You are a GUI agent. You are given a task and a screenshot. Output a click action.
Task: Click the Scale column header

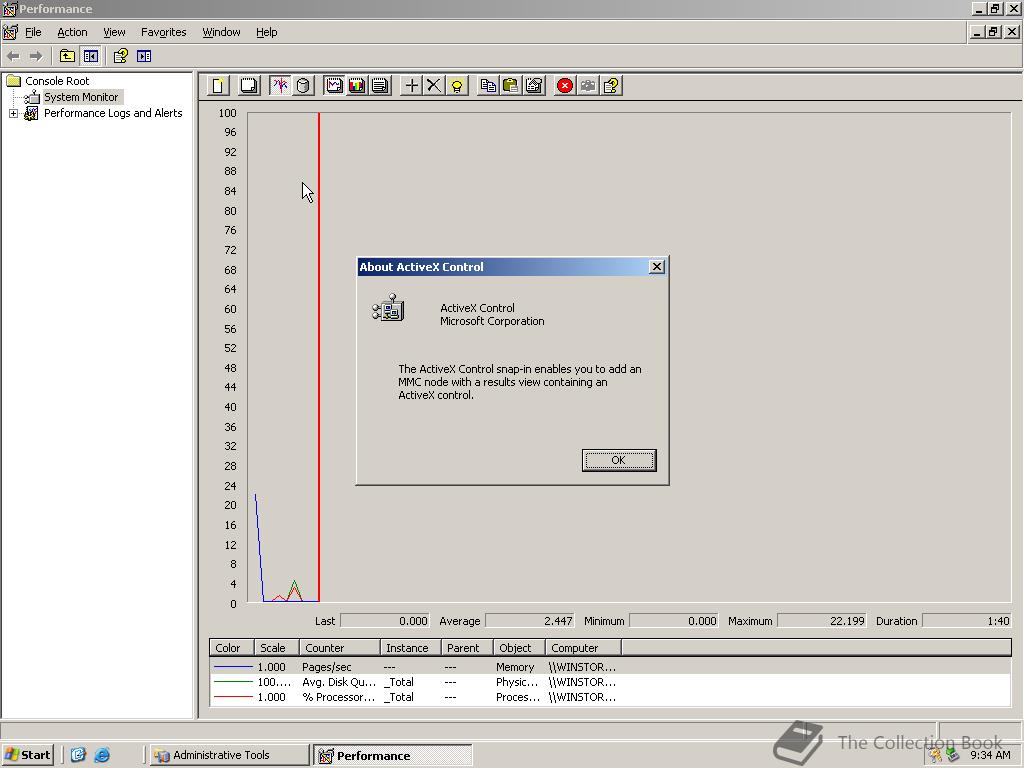[x=276, y=648]
